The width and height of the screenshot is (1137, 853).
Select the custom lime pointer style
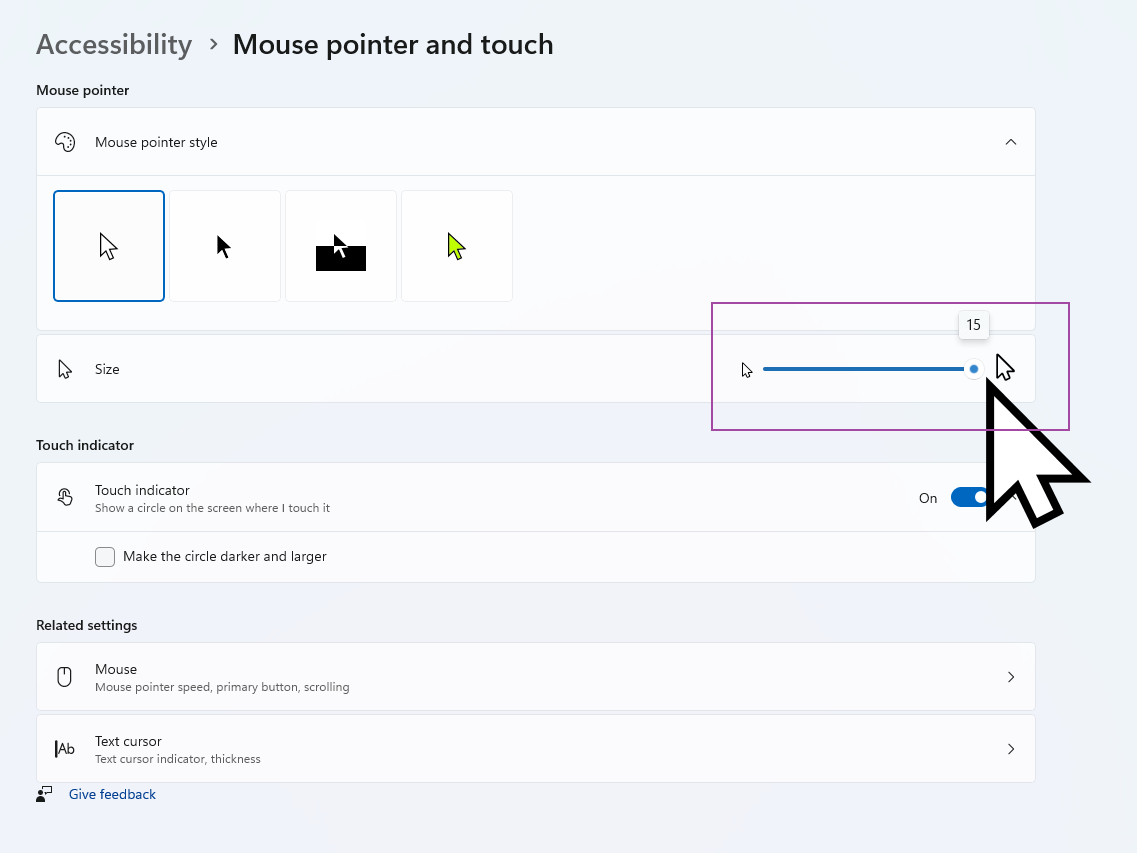(457, 246)
